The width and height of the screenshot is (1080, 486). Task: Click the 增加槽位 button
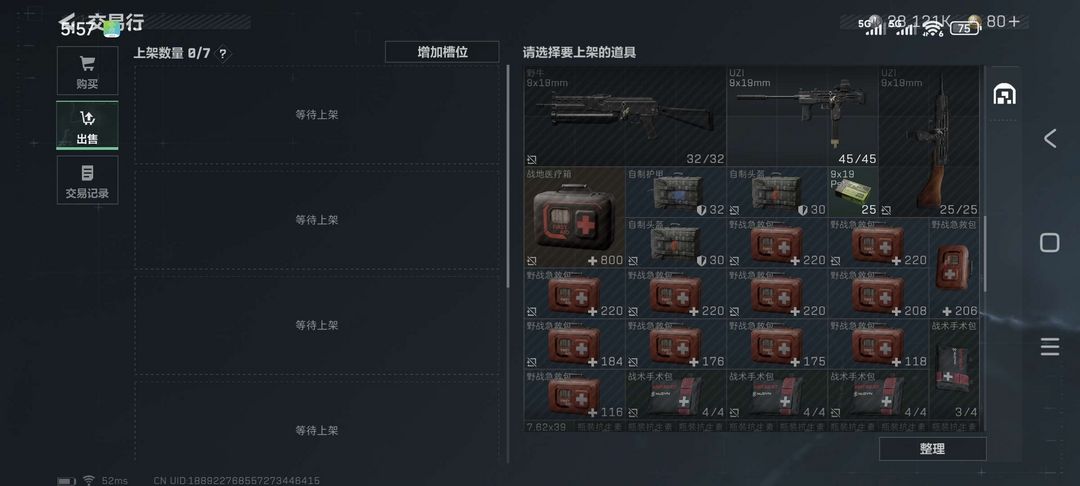(442, 52)
